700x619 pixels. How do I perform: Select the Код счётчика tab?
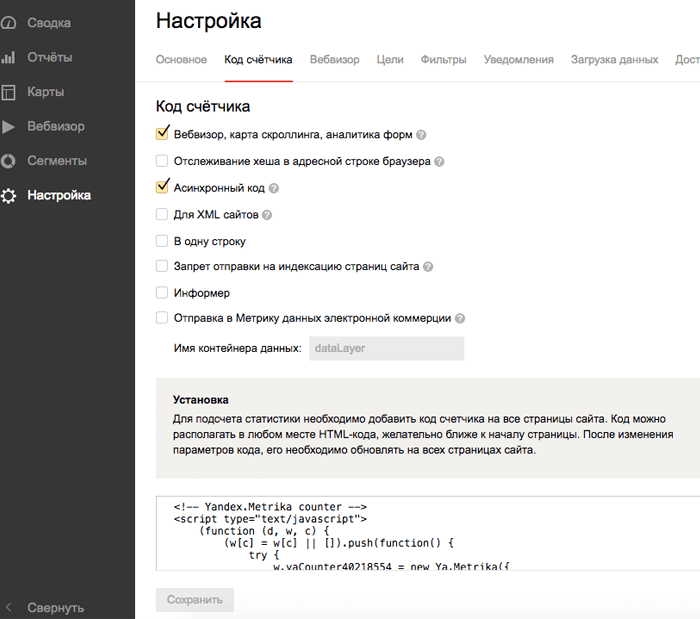pyautogui.click(x=258, y=60)
